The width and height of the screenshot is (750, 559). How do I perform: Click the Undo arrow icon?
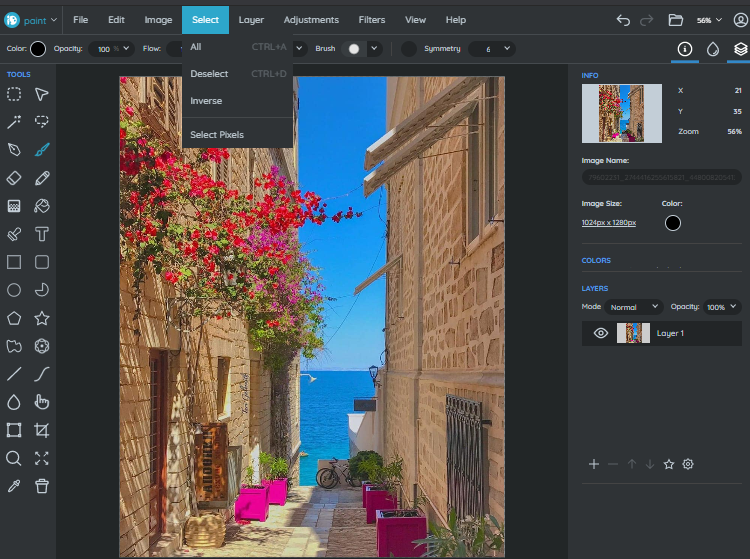(623, 20)
